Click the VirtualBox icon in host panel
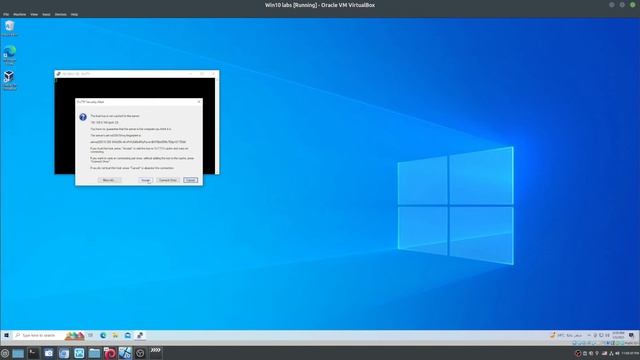This screenshot has height=360, width=640. click(x=125, y=353)
